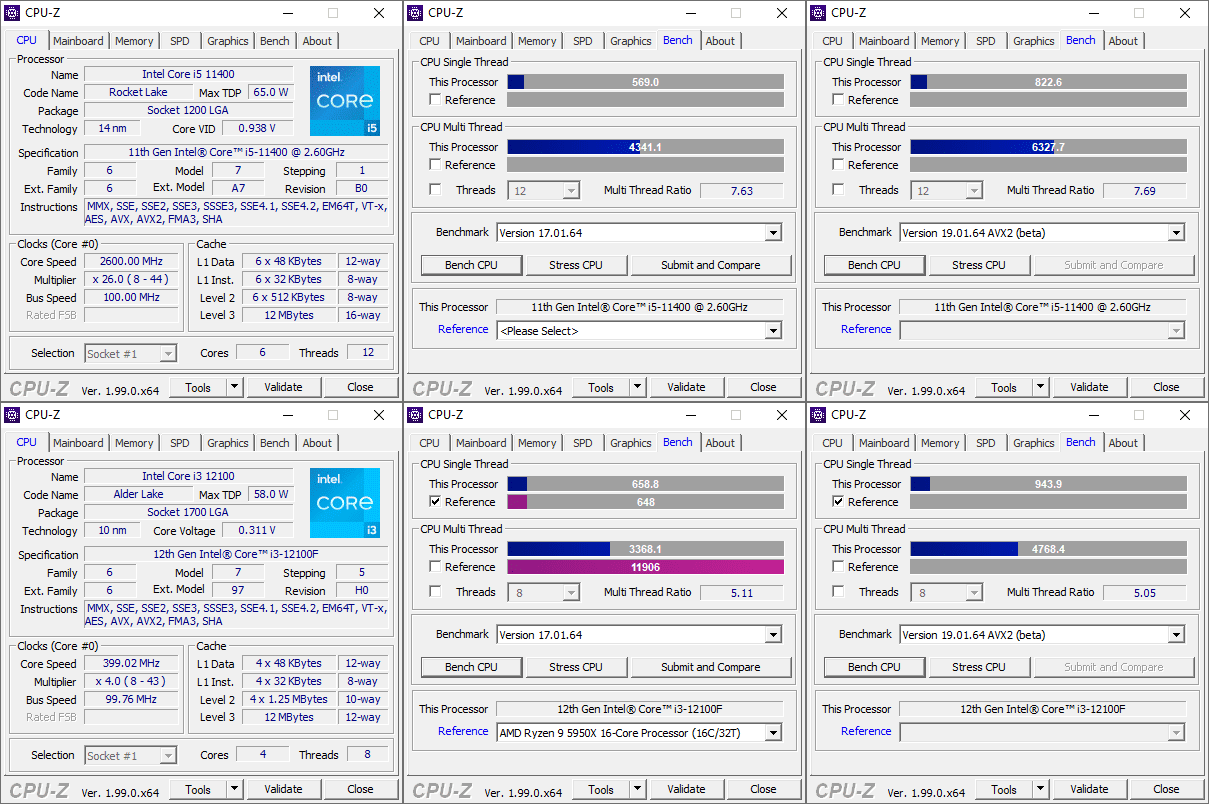1209x804 pixels.
Task: Open the AMD Ryzen 9 5950X reference dropdown
Action: (x=773, y=733)
